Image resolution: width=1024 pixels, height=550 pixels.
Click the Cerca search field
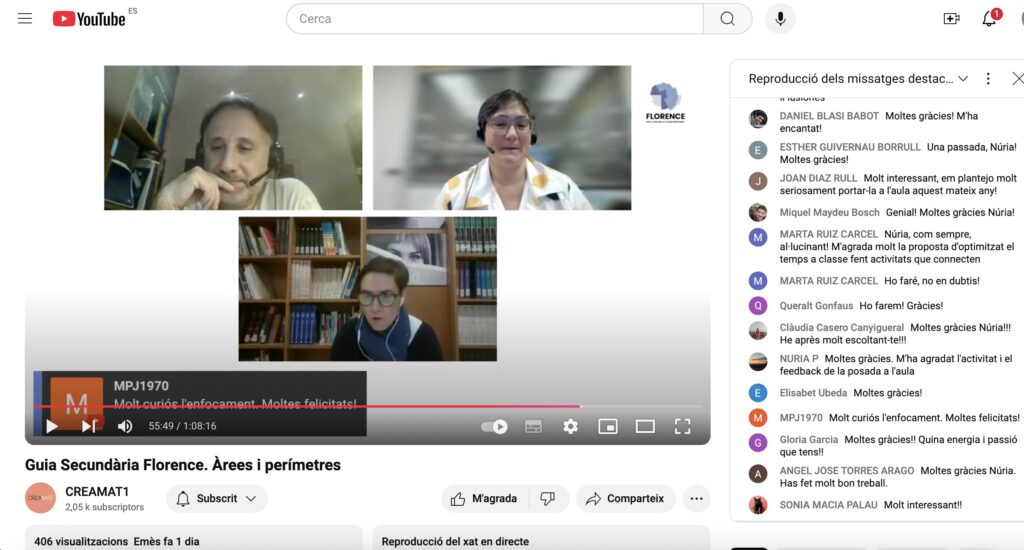(x=494, y=18)
